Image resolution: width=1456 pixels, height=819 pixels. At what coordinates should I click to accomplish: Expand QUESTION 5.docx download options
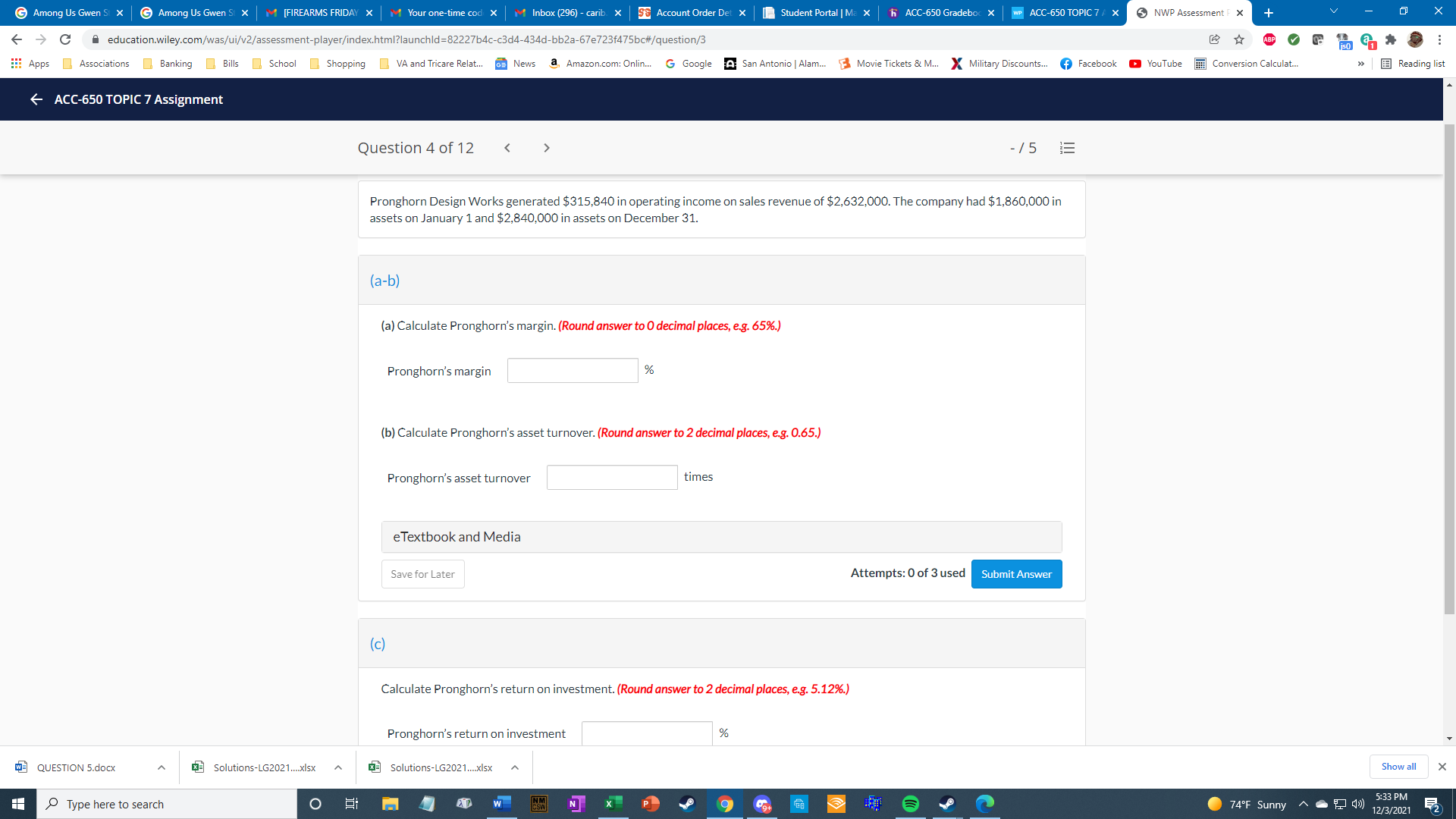click(162, 767)
